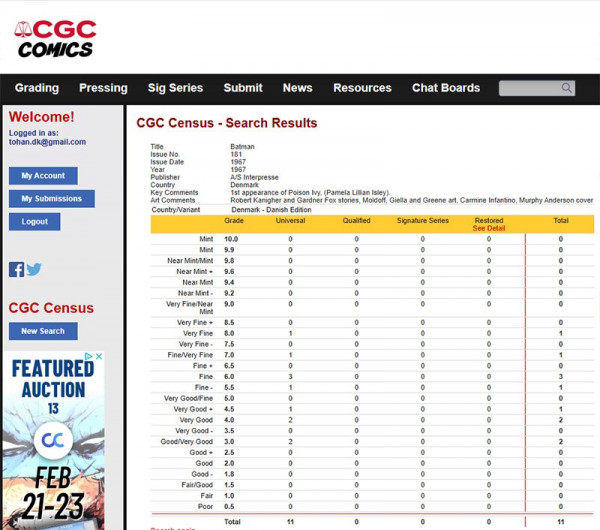Click the publisher A/S Interpresse text
The width and height of the screenshot is (600, 530).
pyautogui.click(x=254, y=177)
